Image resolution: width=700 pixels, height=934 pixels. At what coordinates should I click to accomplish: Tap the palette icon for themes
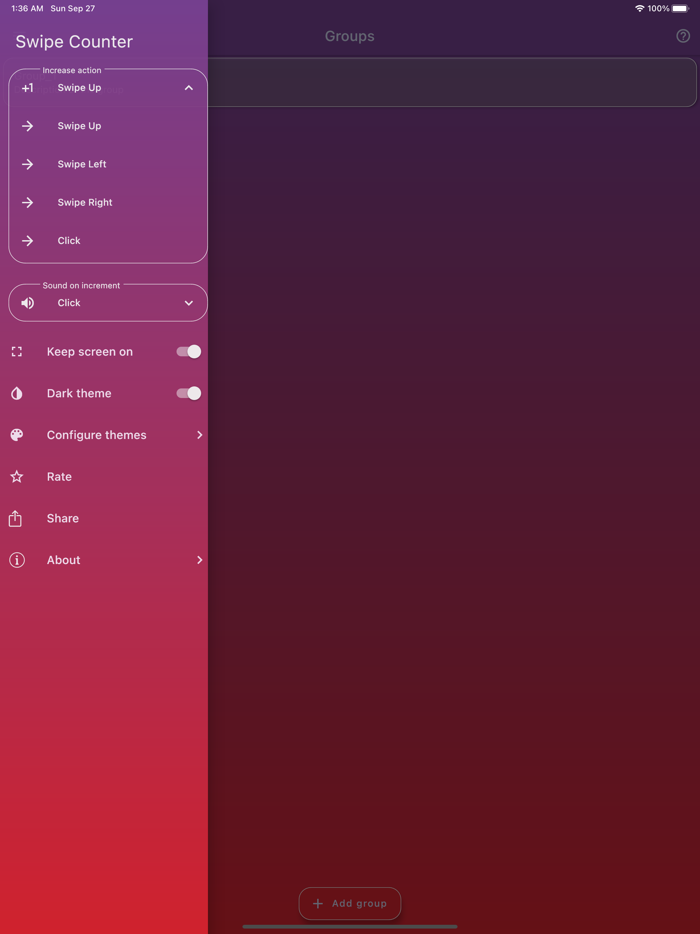(17, 435)
